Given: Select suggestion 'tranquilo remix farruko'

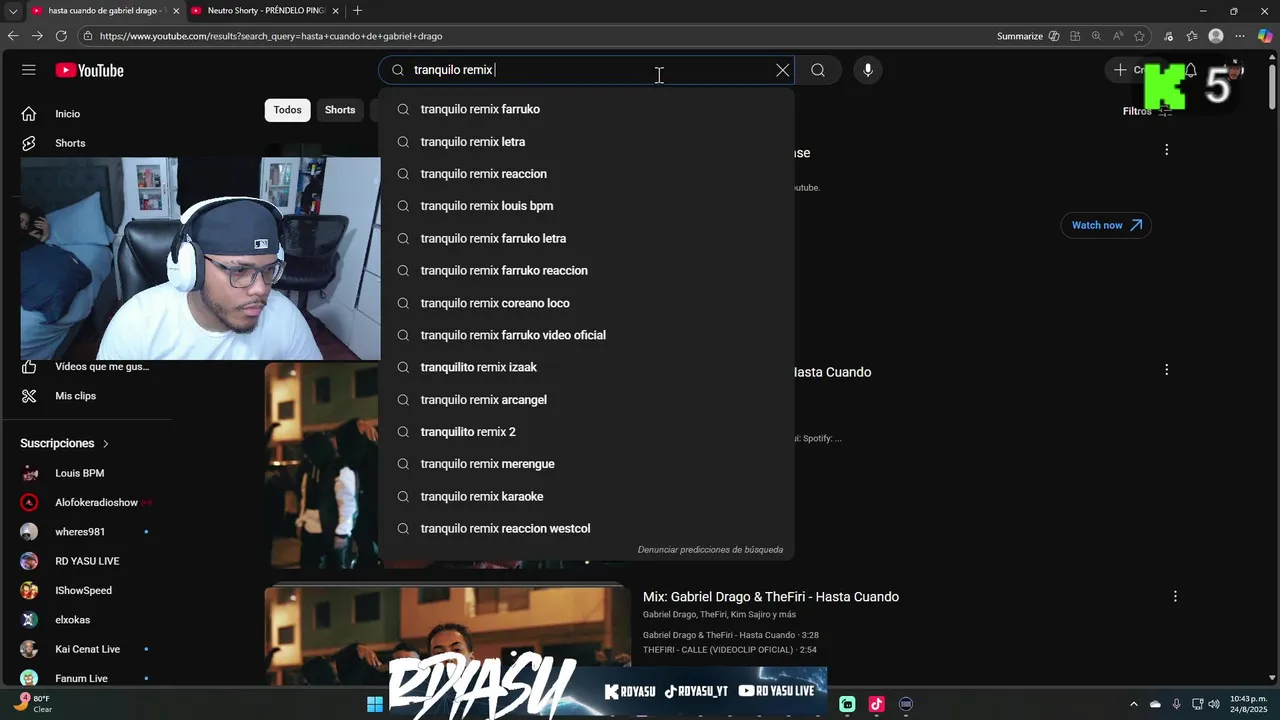Looking at the screenshot, I should pos(586,109).
